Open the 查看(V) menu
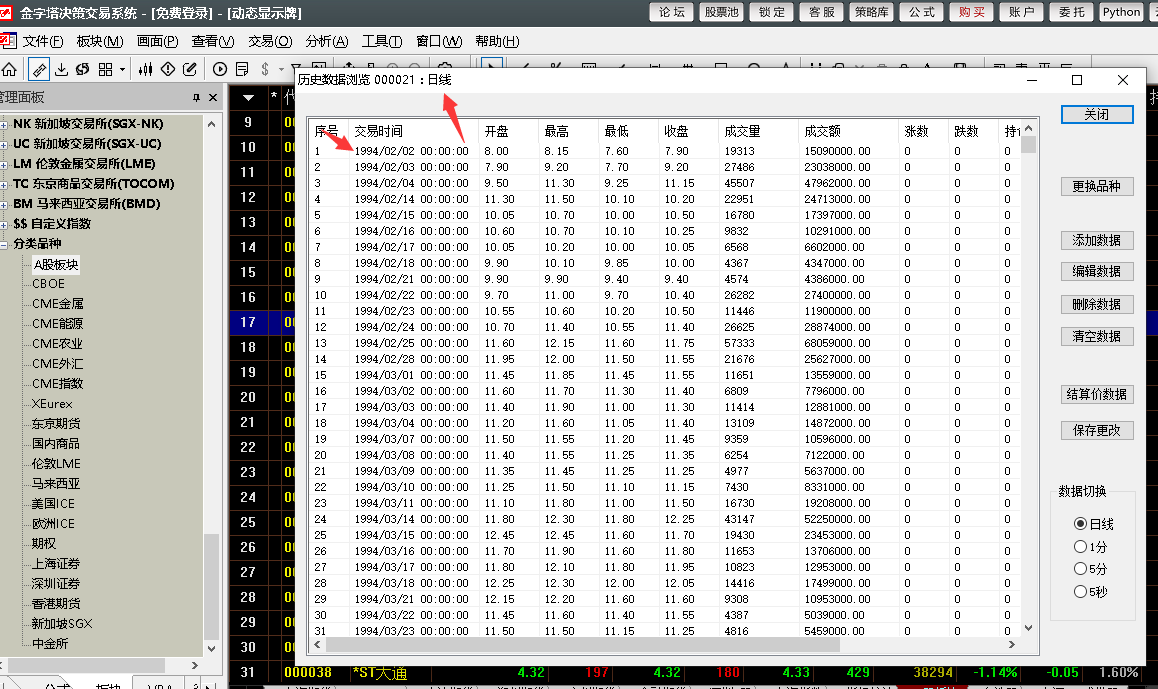This screenshot has width=1158, height=689. (213, 41)
